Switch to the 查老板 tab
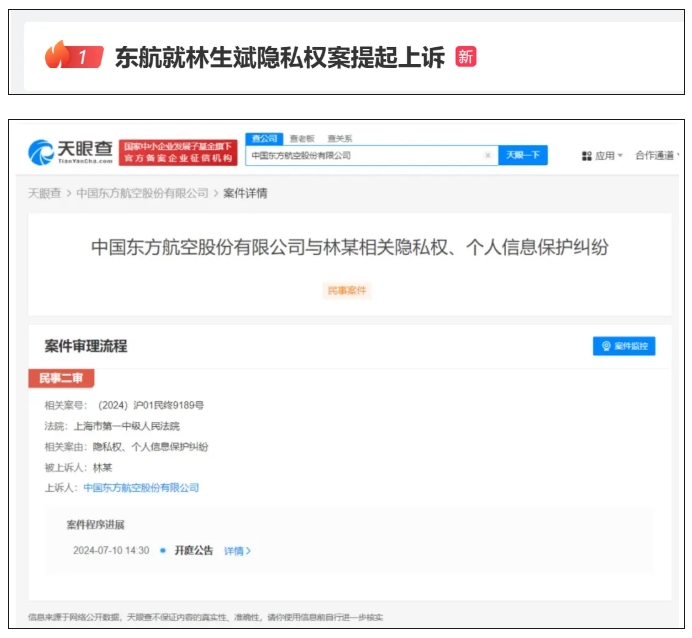The image size is (692, 638). [x=302, y=139]
